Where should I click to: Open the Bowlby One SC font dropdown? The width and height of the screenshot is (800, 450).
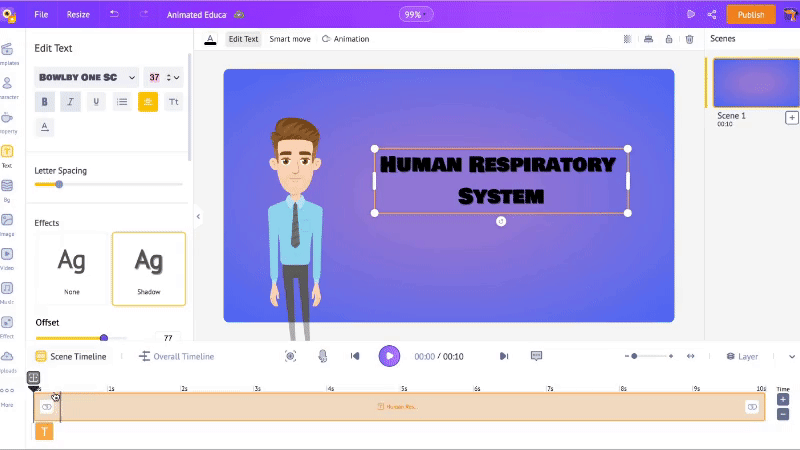tap(86, 77)
